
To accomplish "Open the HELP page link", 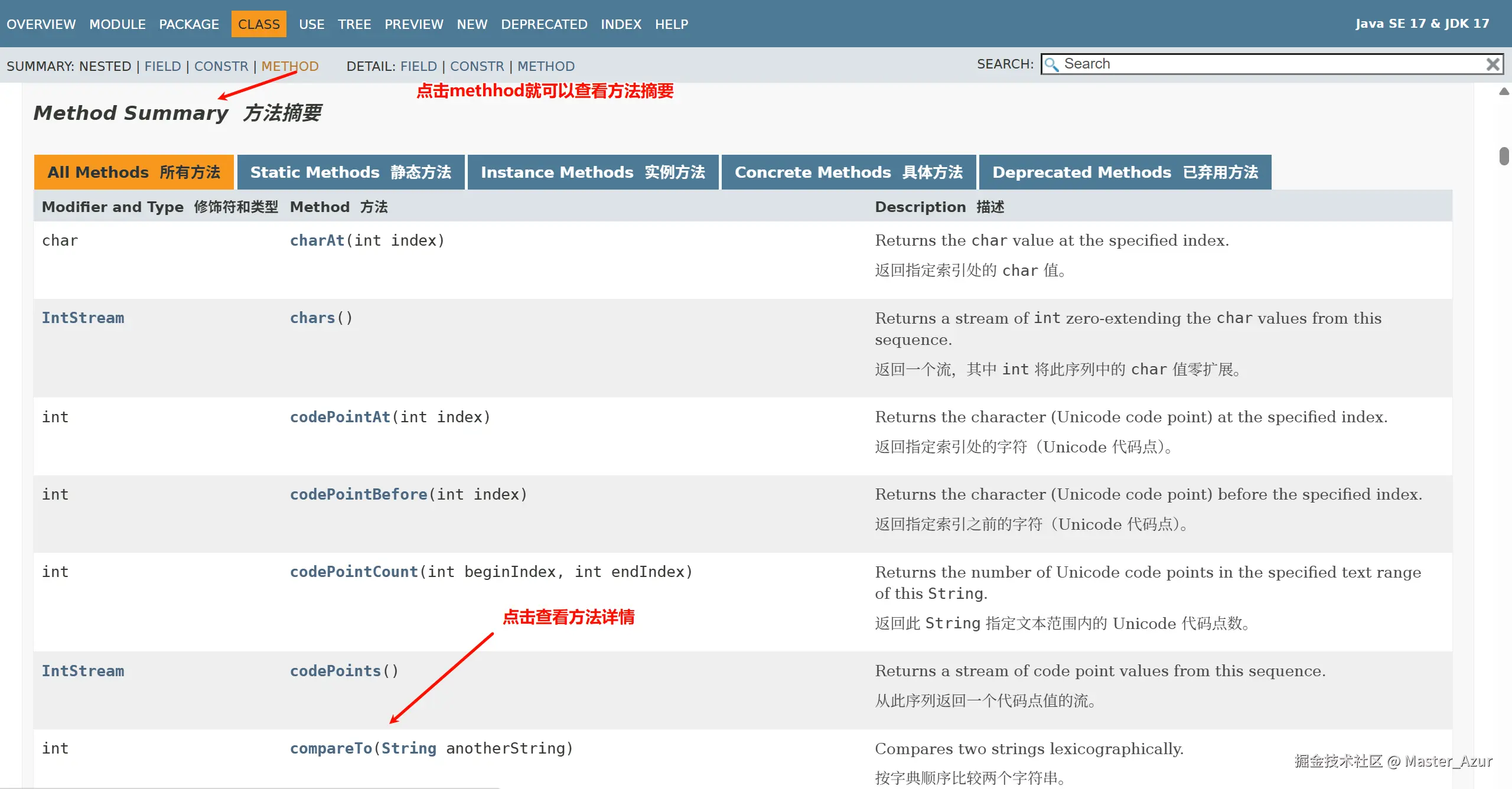I will pyautogui.click(x=671, y=24).
